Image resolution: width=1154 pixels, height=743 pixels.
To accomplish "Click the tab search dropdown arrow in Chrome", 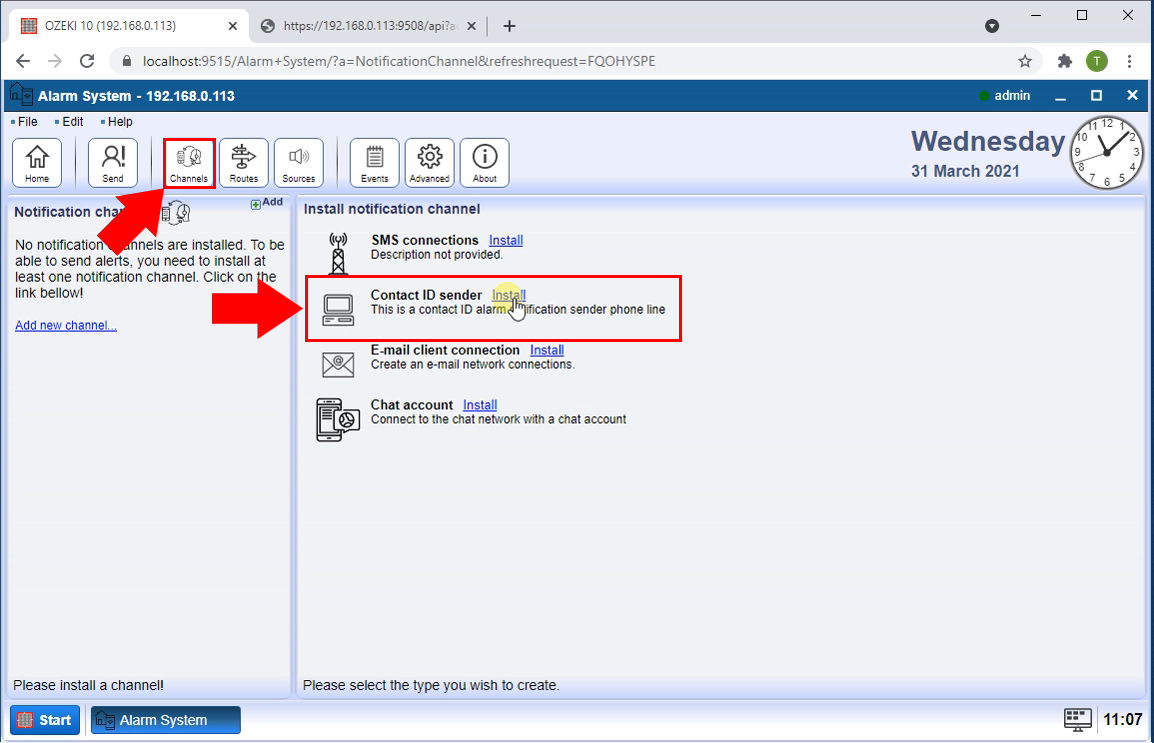I will point(992,26).
